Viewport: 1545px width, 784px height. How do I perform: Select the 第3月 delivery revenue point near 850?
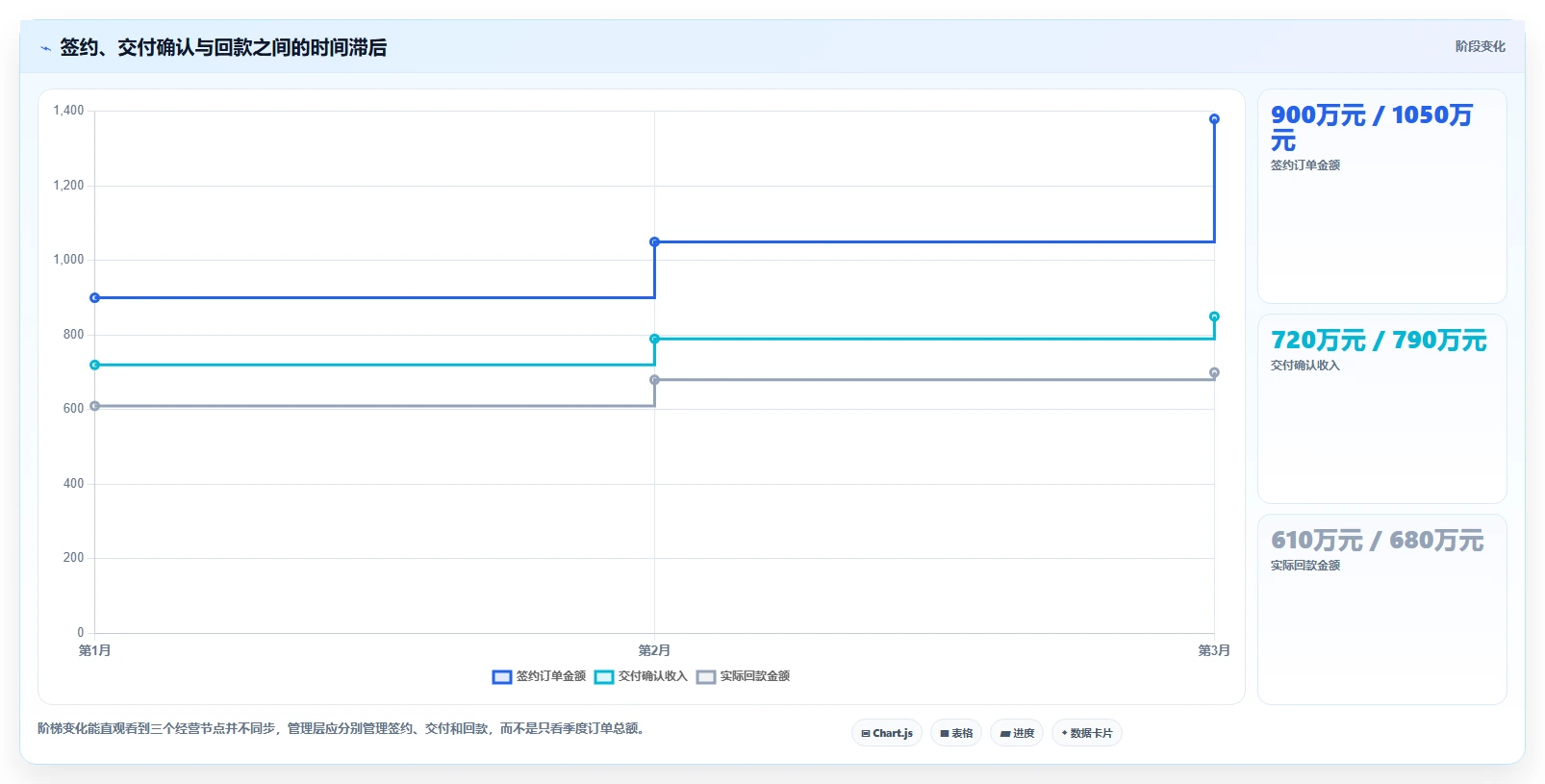(x=1214, y=316)
